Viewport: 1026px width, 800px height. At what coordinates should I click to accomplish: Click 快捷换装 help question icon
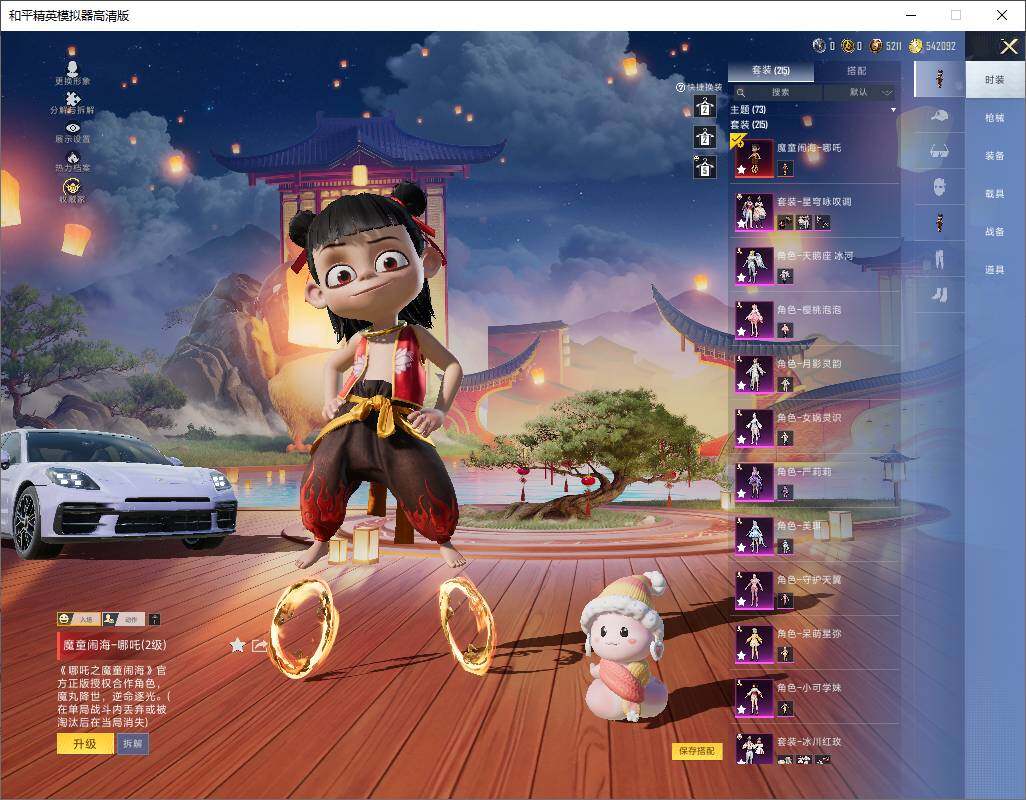click(680, 87)
